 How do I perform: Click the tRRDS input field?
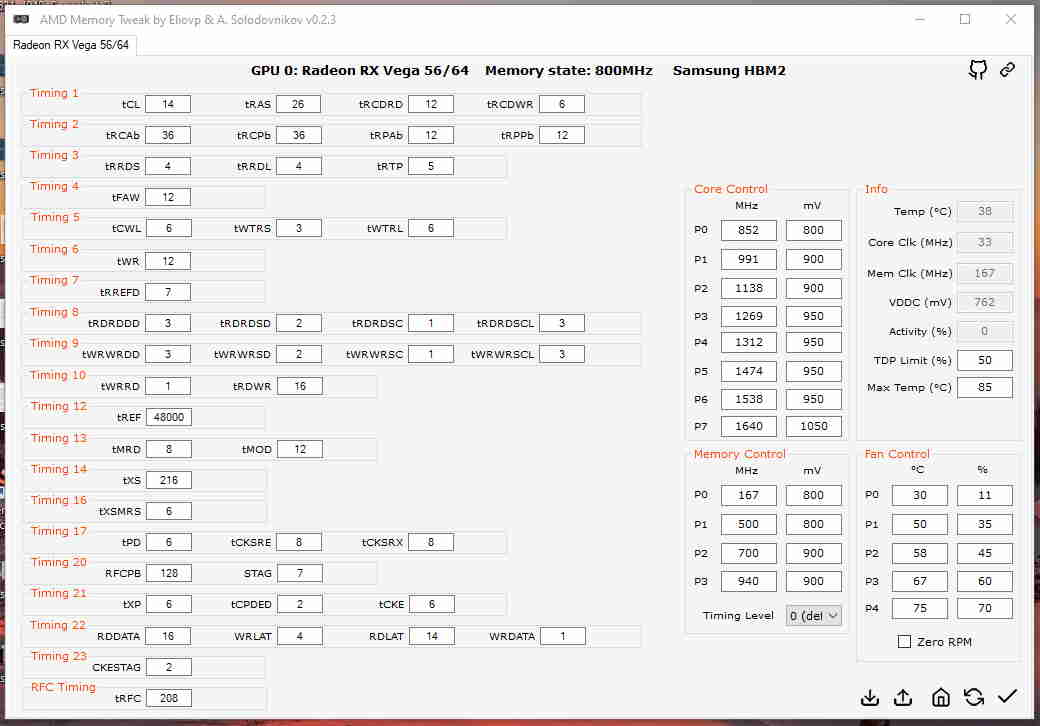point(168,166)
